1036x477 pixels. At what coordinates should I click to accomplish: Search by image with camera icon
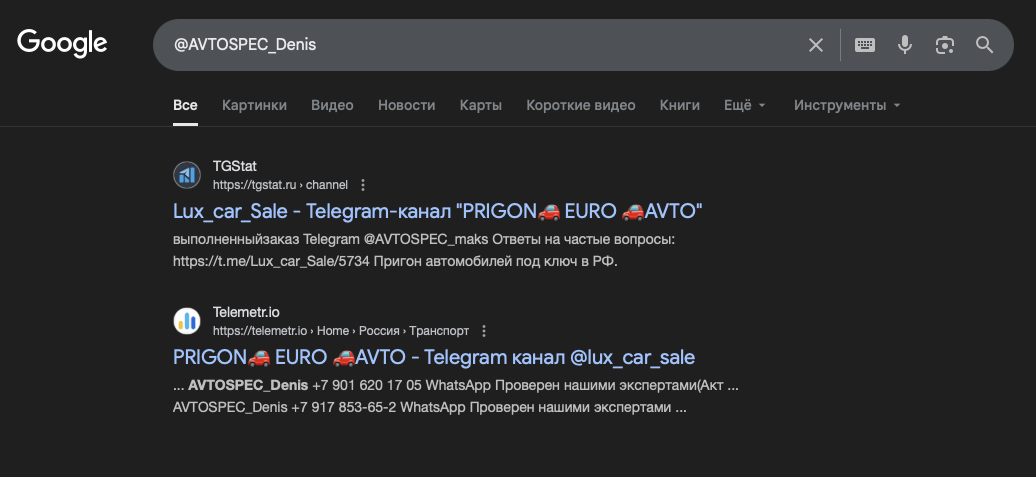click(x=945, y=45)
